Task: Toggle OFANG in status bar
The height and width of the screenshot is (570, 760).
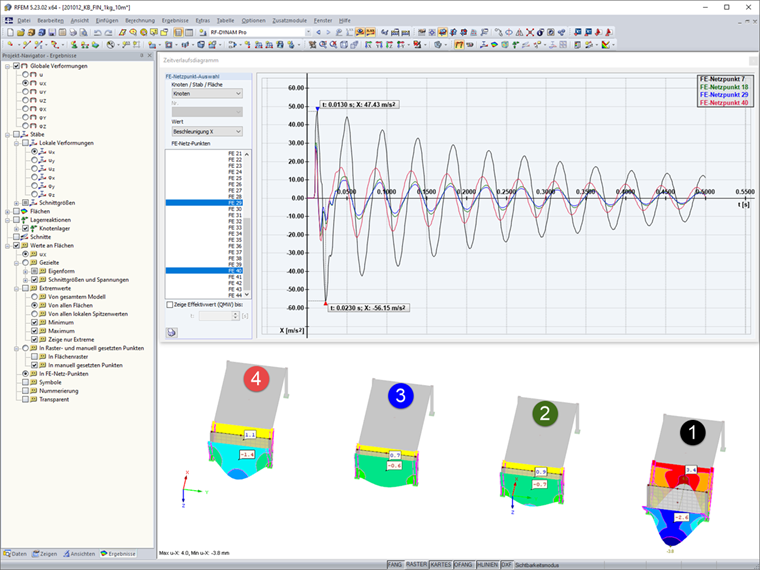Action: point(463,565)
